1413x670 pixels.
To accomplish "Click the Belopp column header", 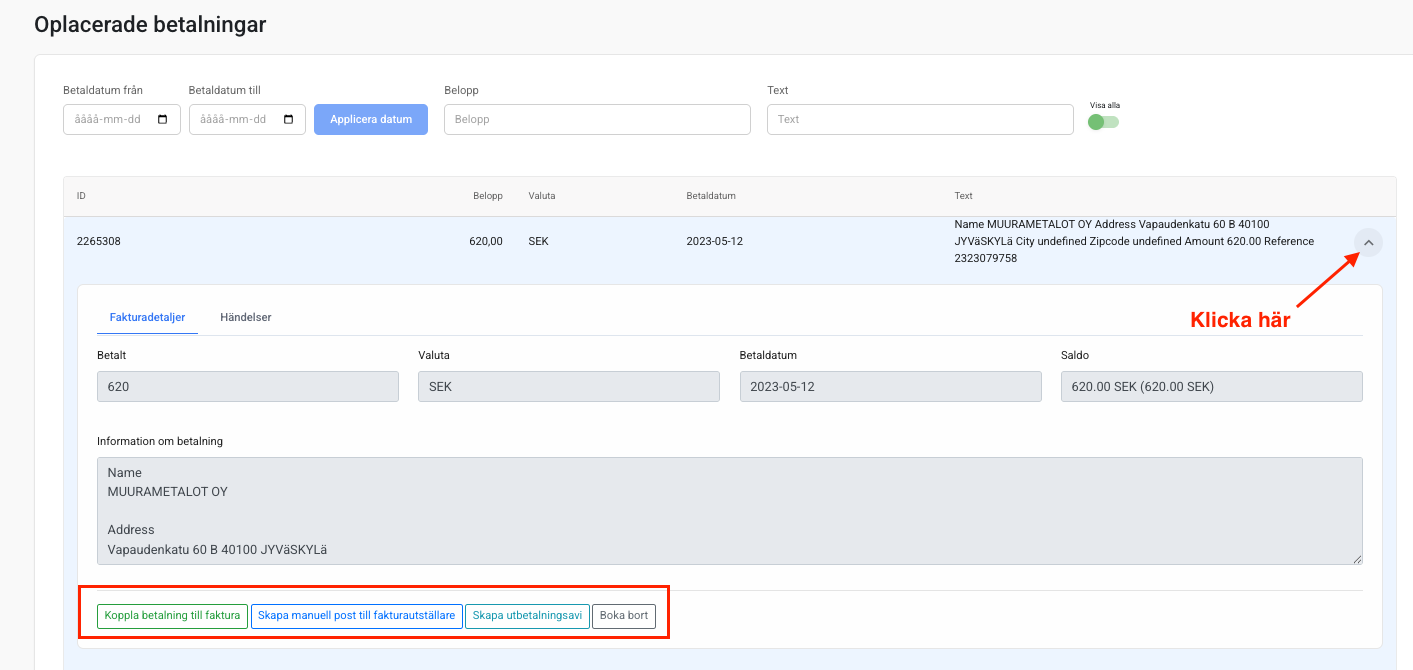I will click(x=488, y=196).
